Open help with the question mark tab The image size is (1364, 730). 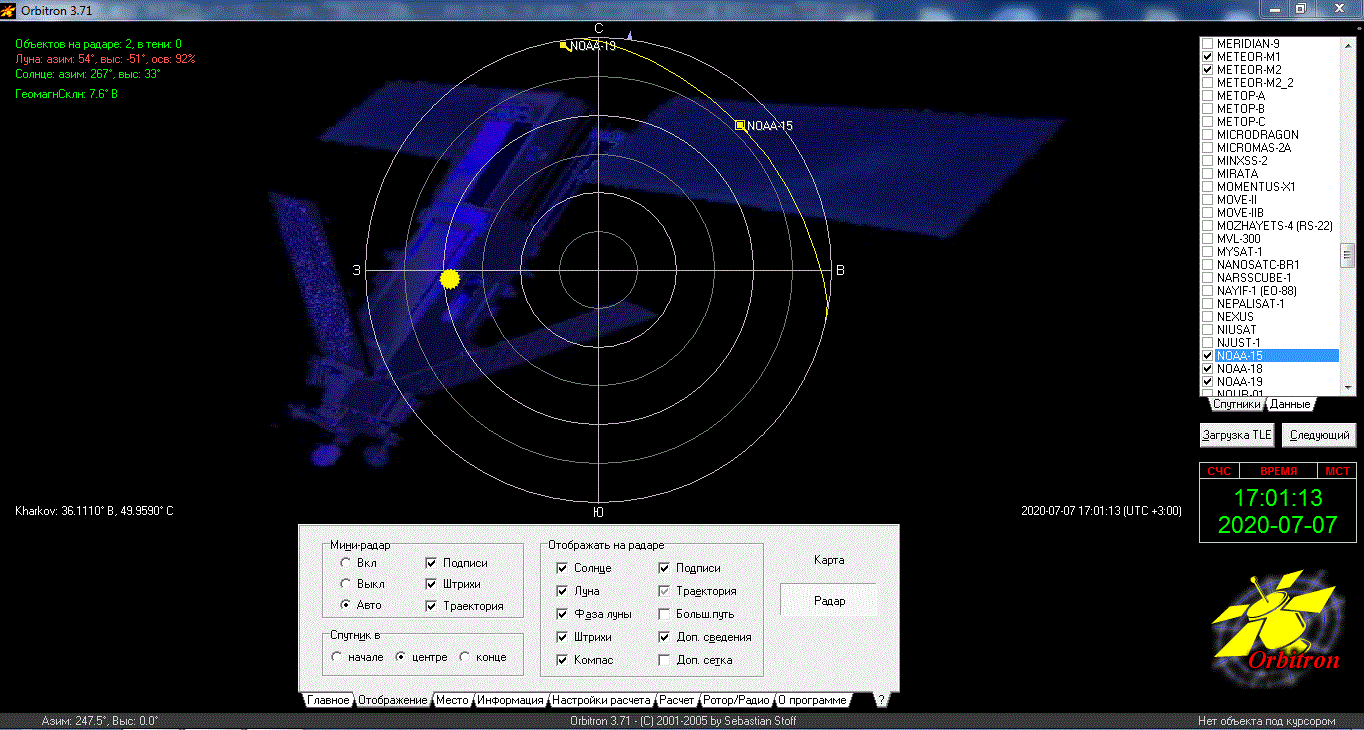[x=880, y=700]
